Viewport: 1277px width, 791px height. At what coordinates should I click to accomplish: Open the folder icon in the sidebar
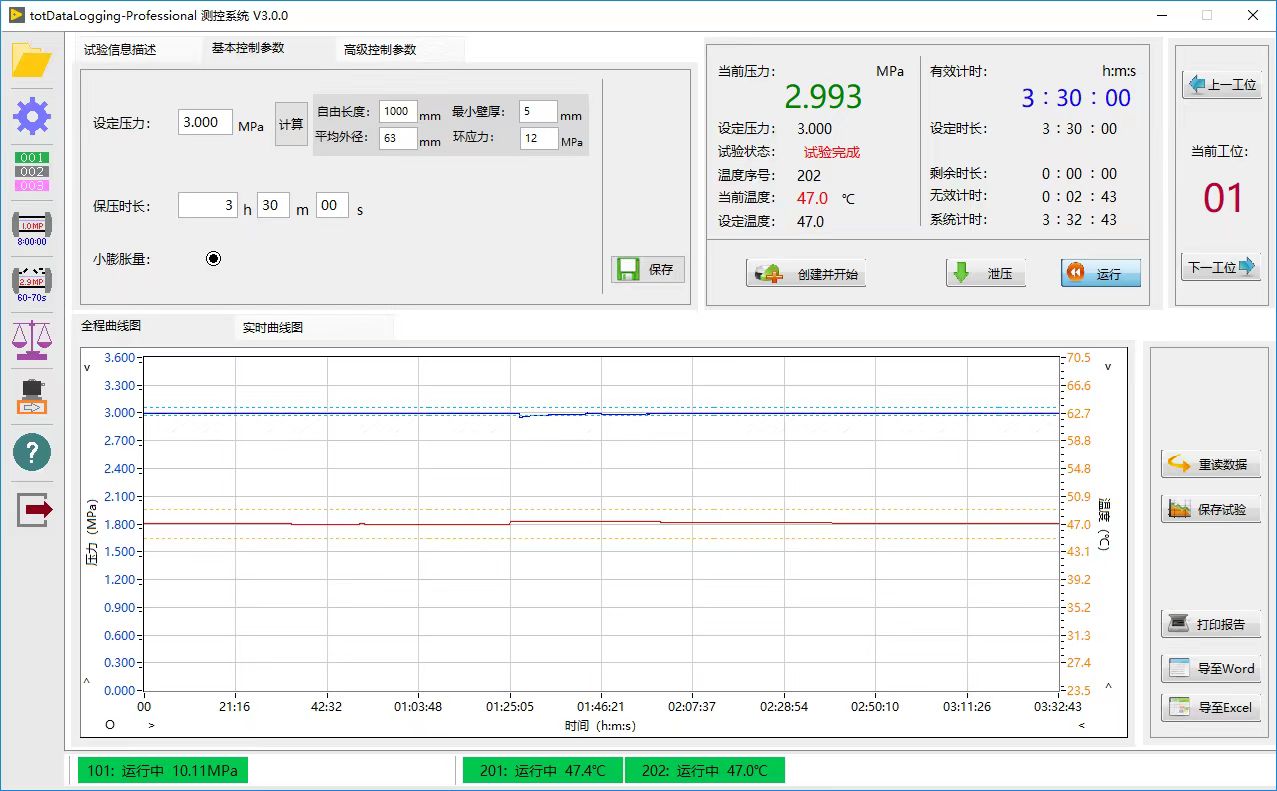point(31,60)
